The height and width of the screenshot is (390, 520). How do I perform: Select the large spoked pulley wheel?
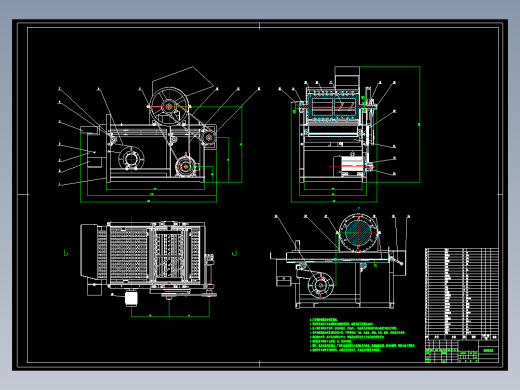(169, 106)
